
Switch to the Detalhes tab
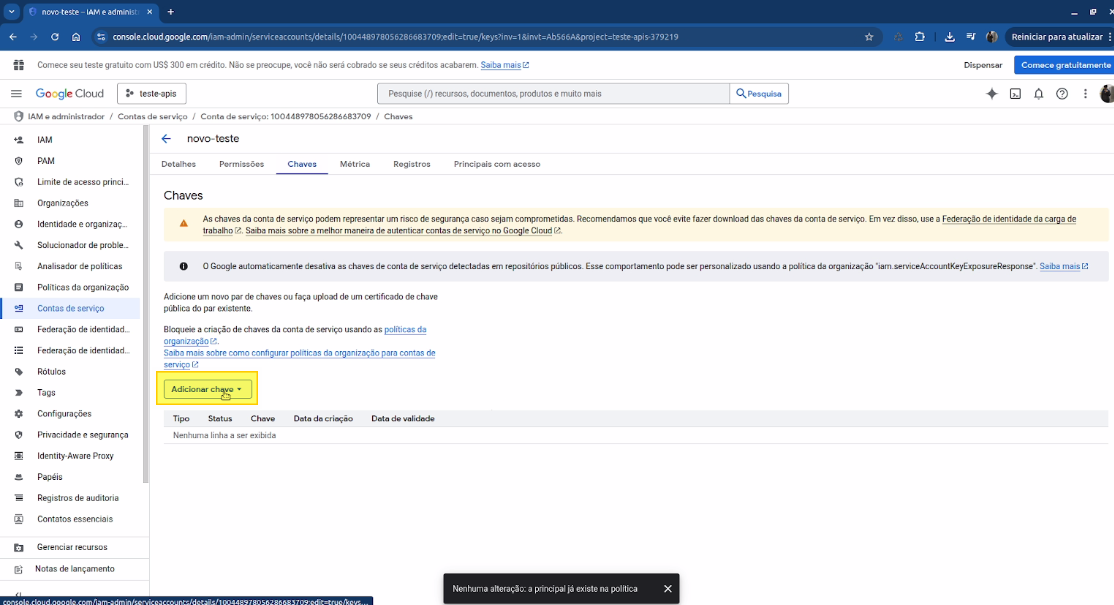coord(178,164)
